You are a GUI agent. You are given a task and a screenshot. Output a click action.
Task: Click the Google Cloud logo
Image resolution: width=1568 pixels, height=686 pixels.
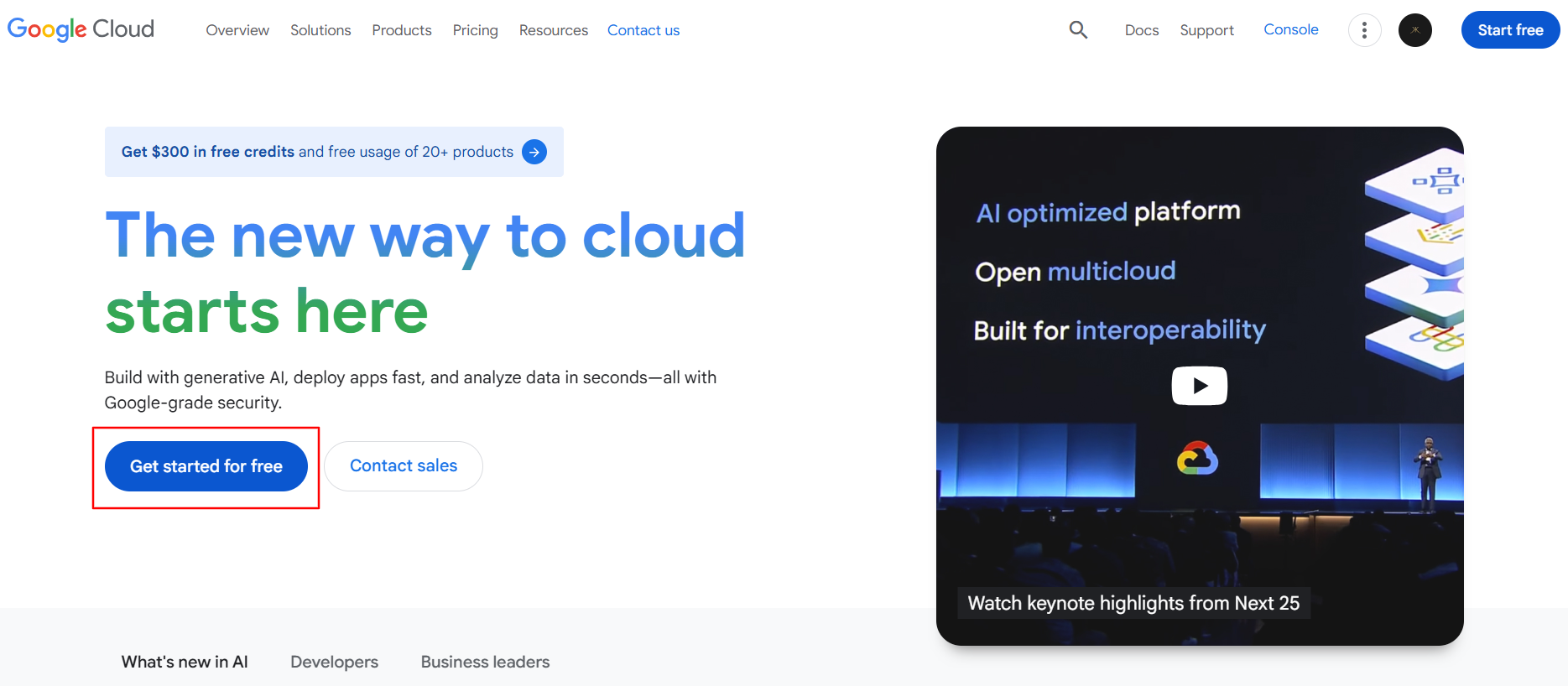point(81,29)
